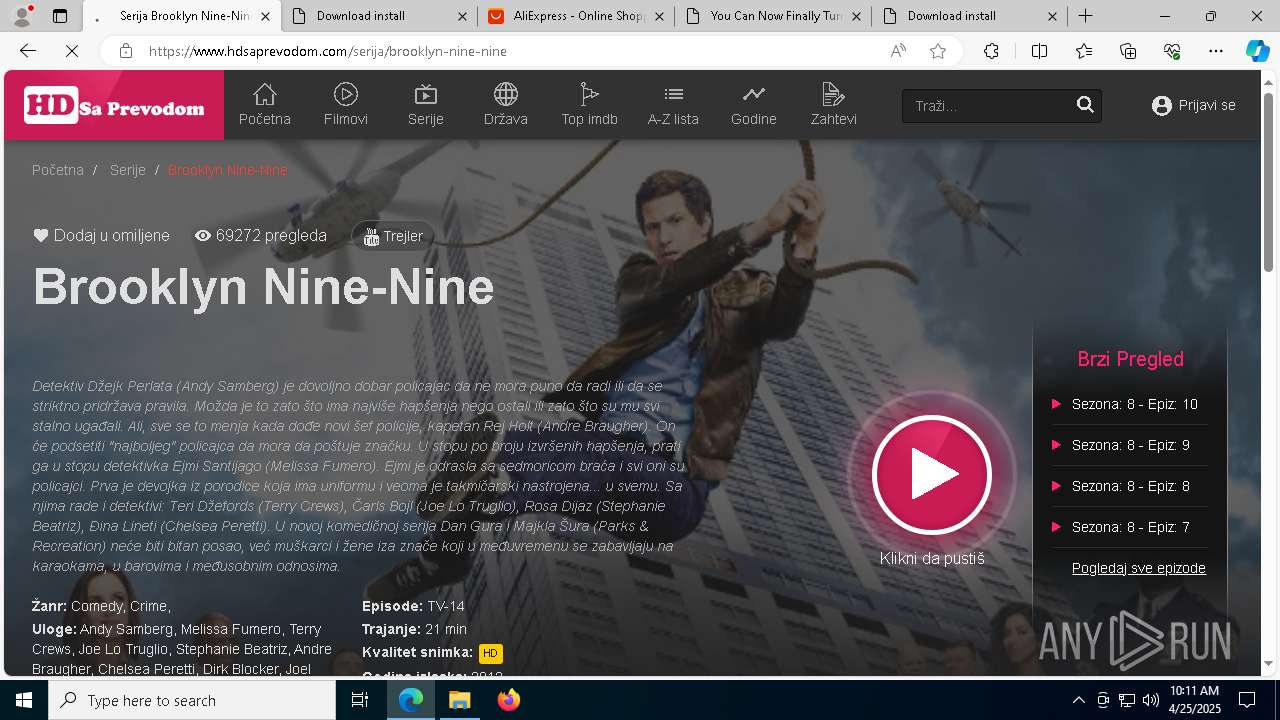1280x720 pixels.
Task: Open taskbar clock showing 10:11 AM
Action: 1195,700
